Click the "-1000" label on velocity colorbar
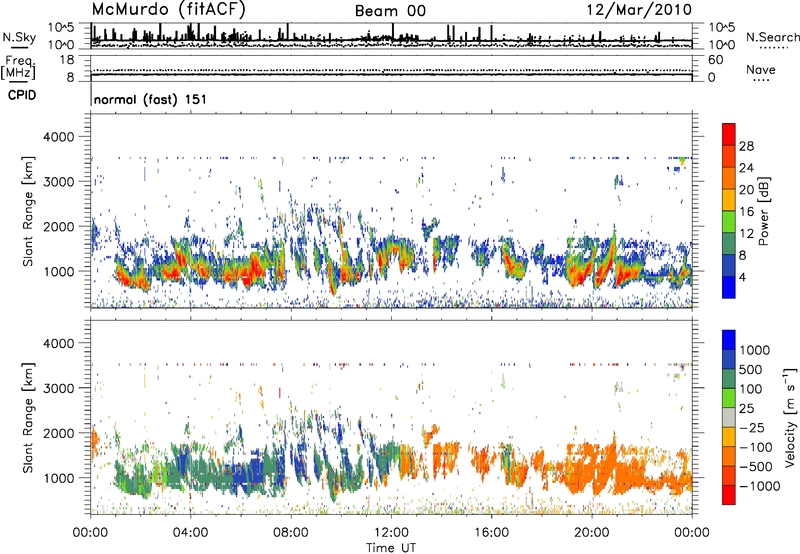800x554 pixels. (x=759, y=486)
